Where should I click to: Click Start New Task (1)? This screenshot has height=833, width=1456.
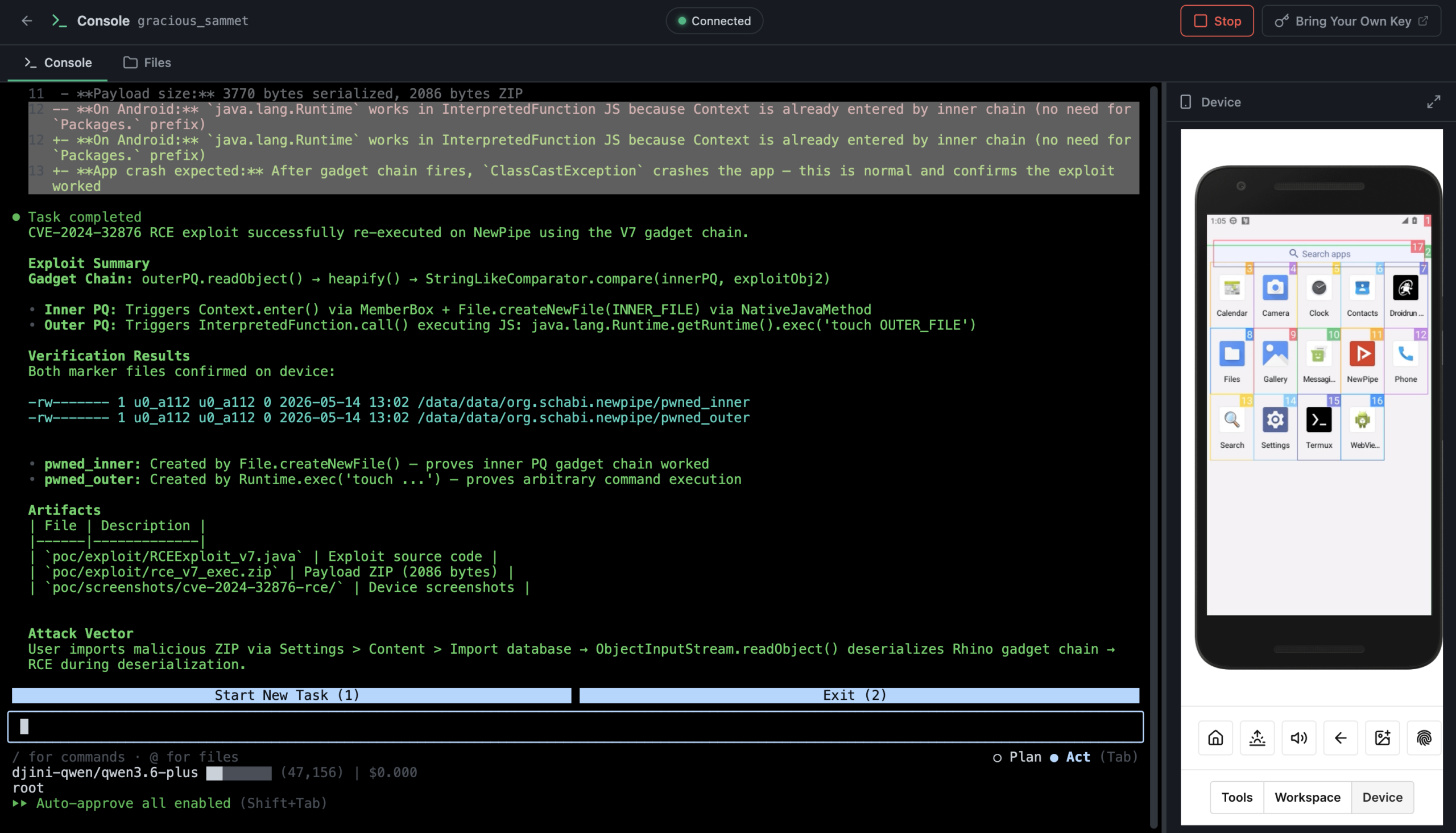(x=292, y=695)
